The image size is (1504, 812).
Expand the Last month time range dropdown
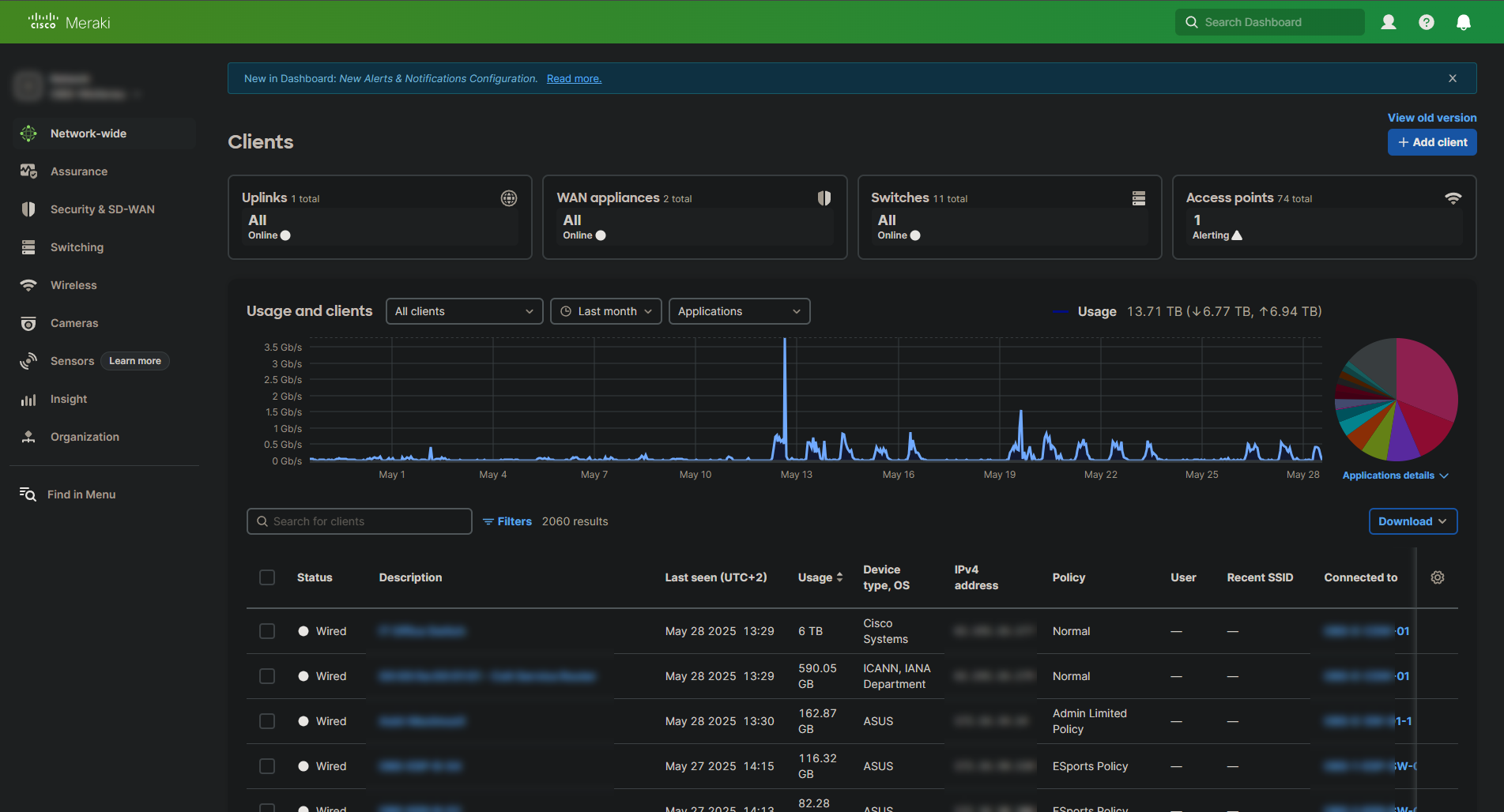tap(606, 311)
